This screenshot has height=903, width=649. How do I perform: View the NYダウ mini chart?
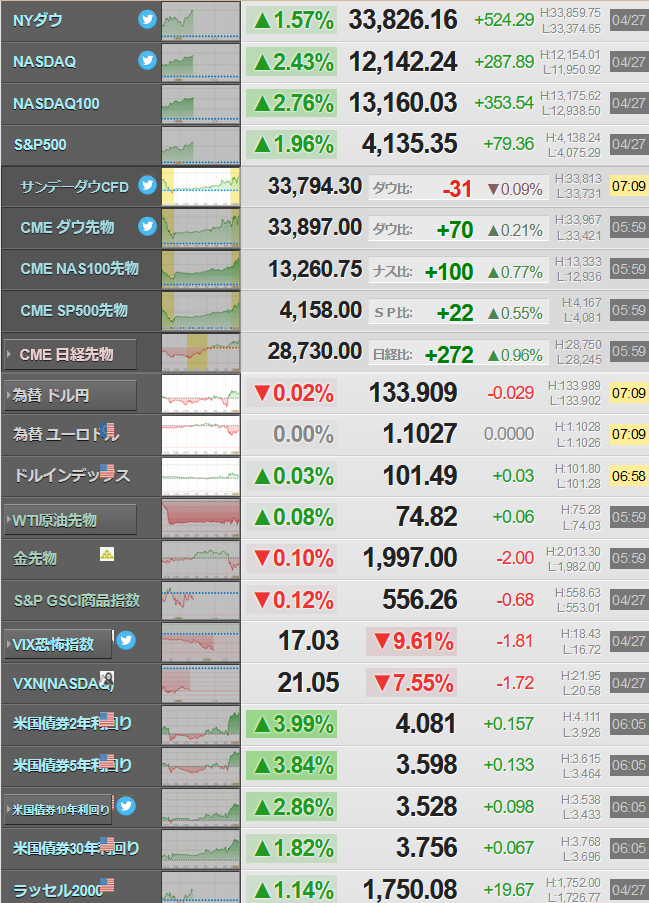[x=200, y=21]
